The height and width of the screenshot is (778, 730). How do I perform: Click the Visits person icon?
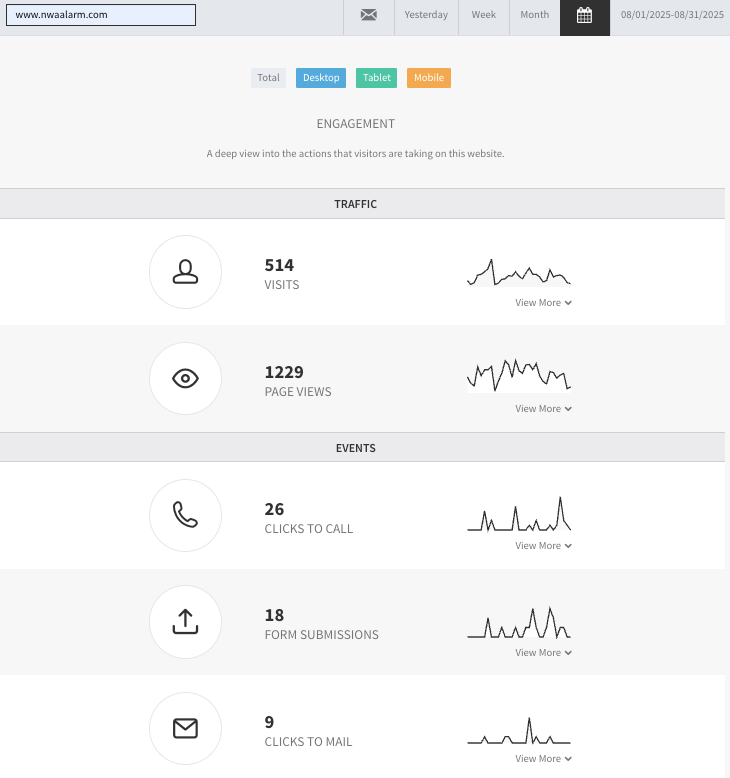(x=186, y=272)
